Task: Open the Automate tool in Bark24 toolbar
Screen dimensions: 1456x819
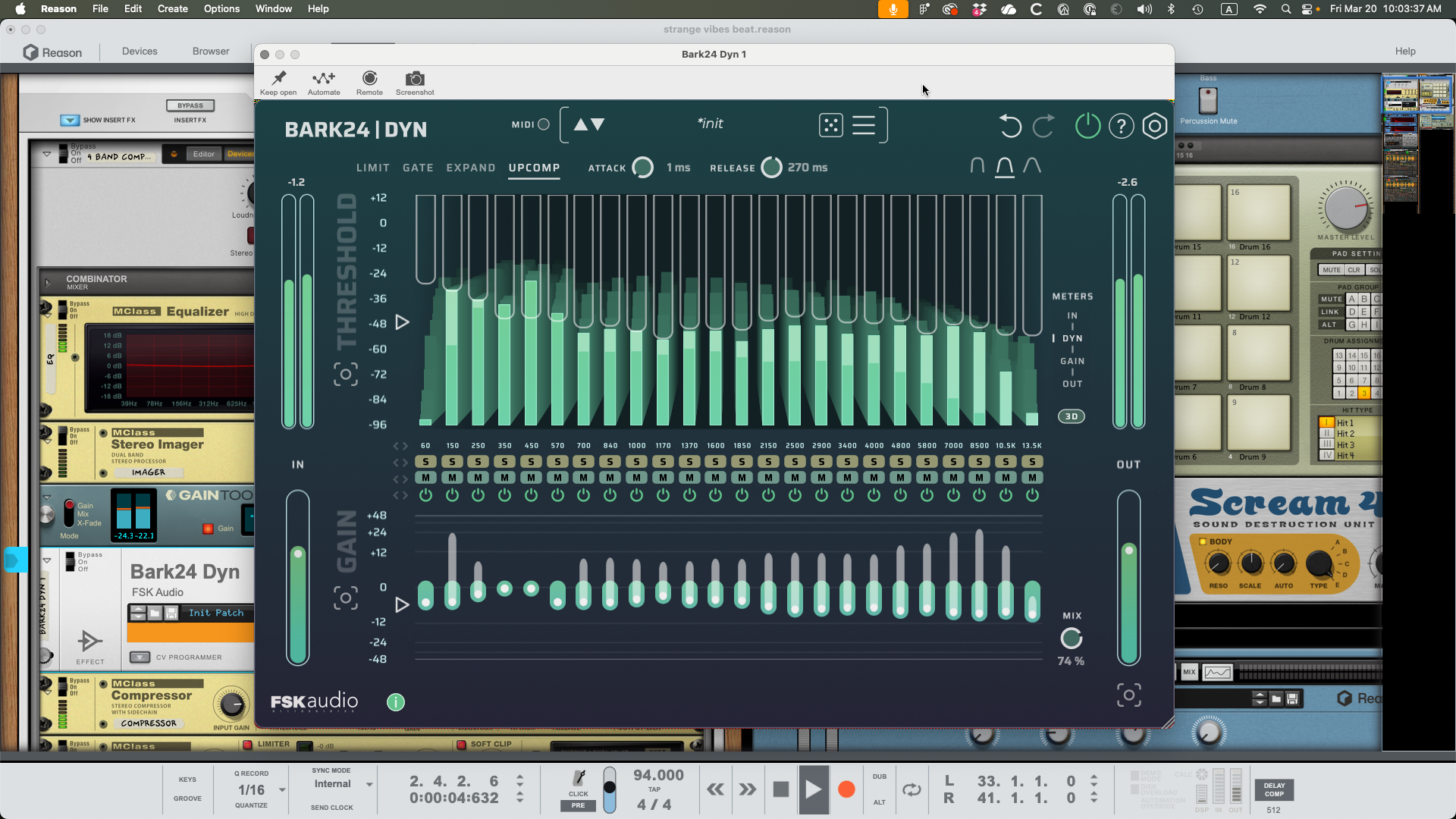Action: (x=324, y=78)
